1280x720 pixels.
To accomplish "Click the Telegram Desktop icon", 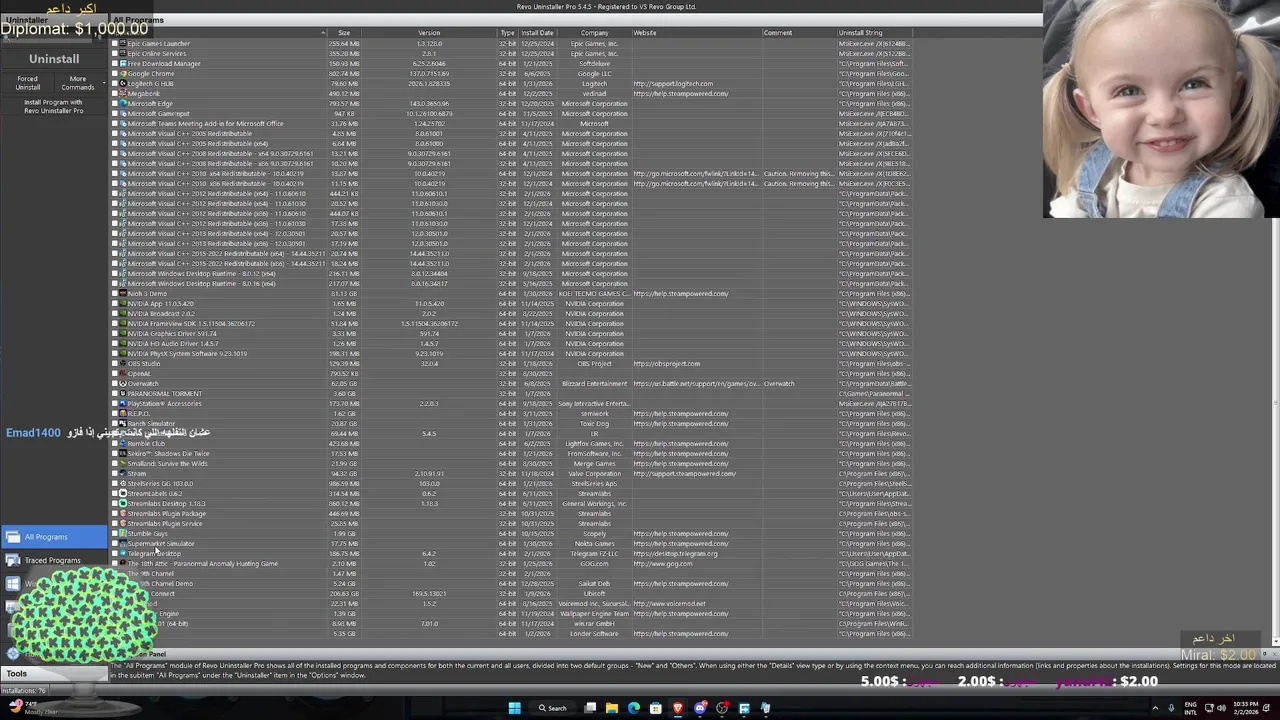I will point(123,554).
